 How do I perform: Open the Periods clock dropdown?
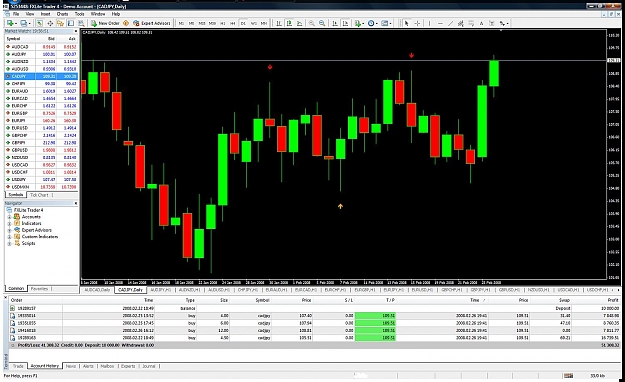(x=373, y=23)
